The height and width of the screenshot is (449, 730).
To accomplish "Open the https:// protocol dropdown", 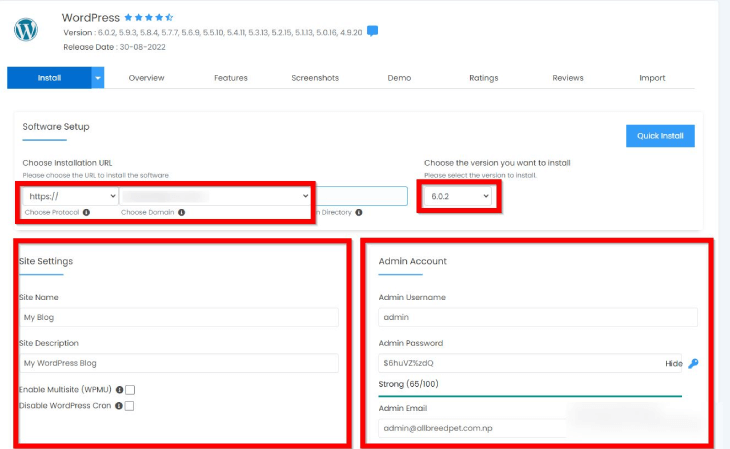I will point(71,196).
